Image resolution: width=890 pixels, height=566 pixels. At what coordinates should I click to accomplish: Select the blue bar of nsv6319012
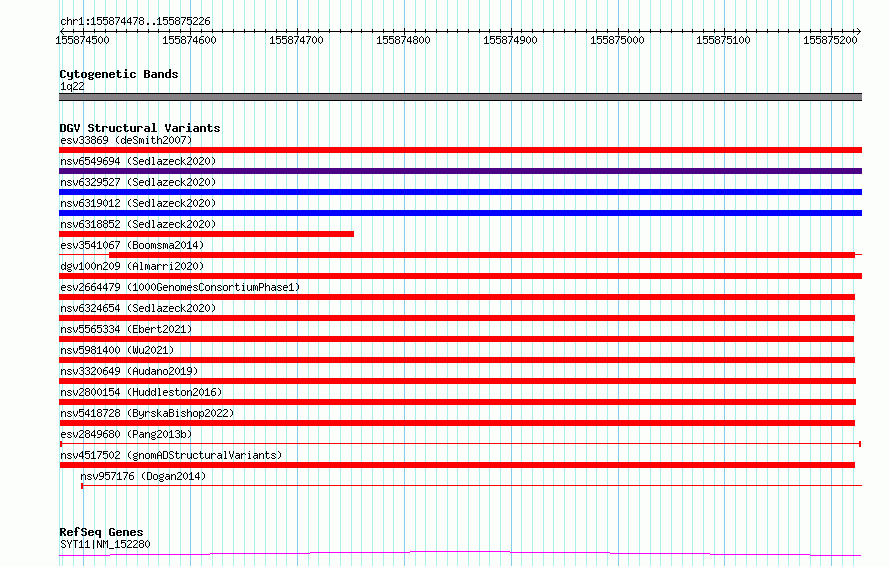[x=460, y=213]
